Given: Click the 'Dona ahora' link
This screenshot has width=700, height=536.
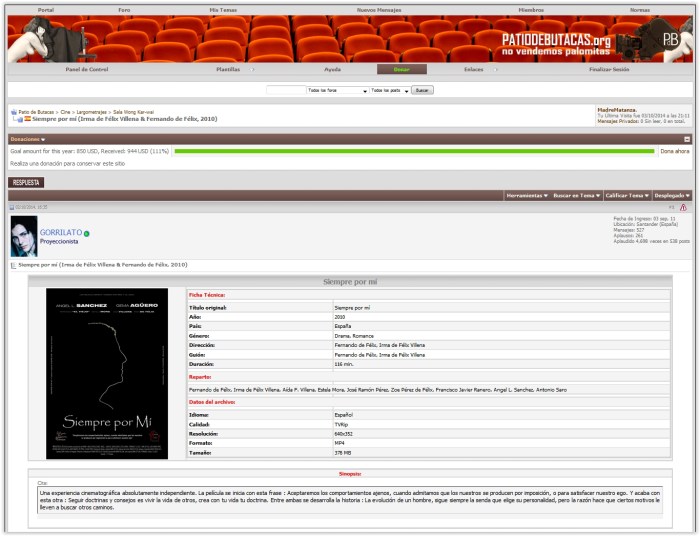Looking at the screenshot, I should point(675,151).
